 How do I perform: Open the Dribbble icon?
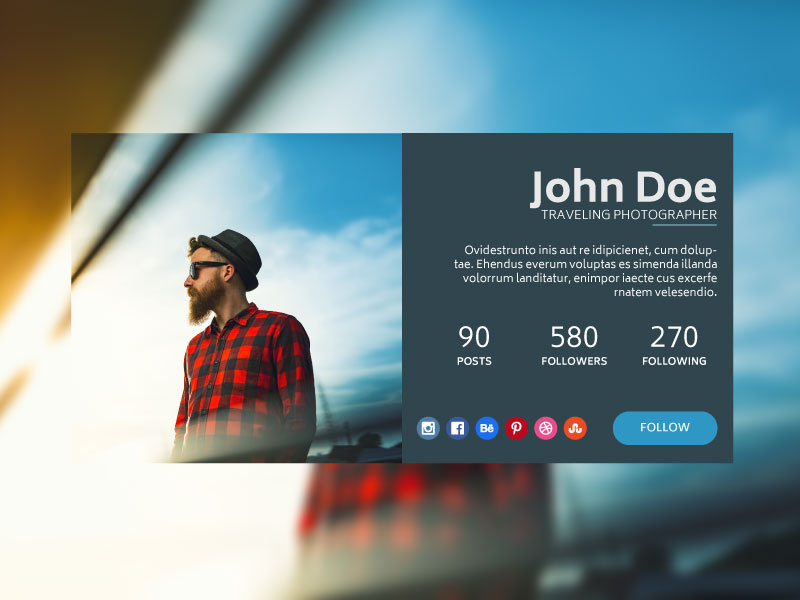(x=545, y=428)
